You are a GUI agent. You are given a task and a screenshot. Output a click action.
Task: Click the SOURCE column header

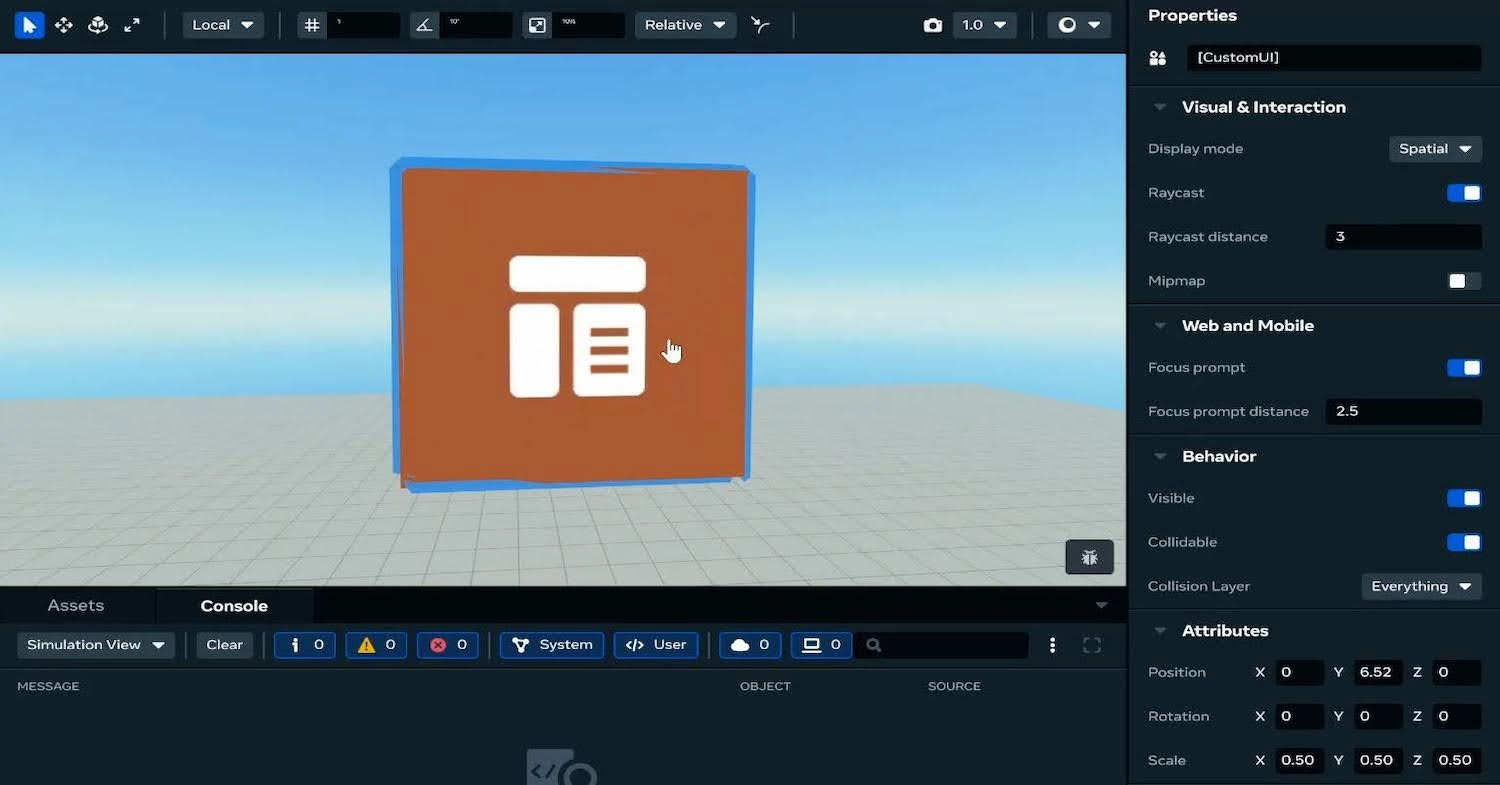(954, 686)
